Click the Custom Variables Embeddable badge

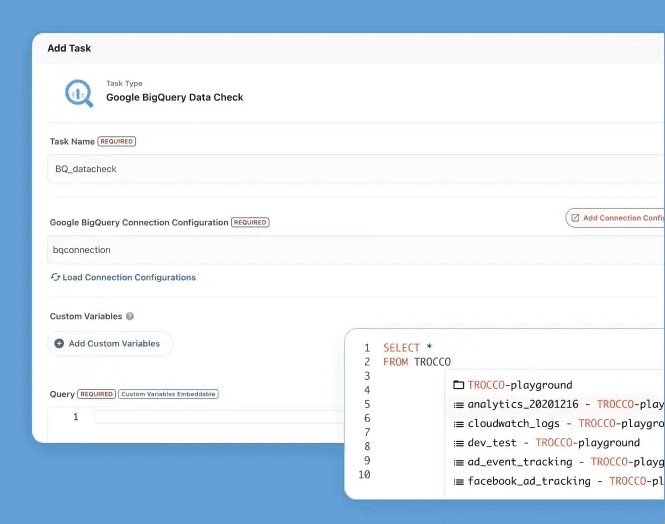pos(168,394)
